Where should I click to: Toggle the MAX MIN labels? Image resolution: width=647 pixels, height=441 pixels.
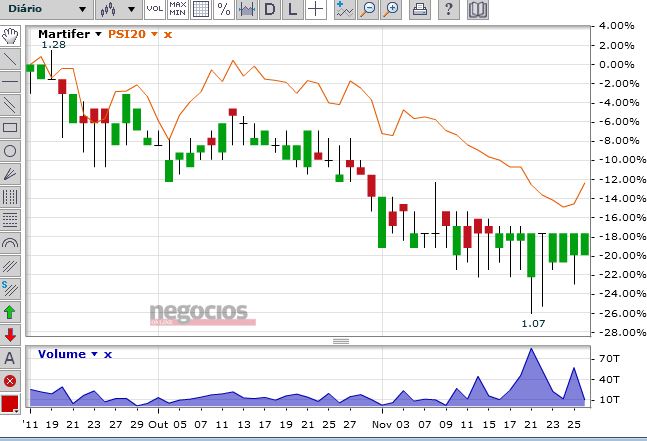click(178, 9)
